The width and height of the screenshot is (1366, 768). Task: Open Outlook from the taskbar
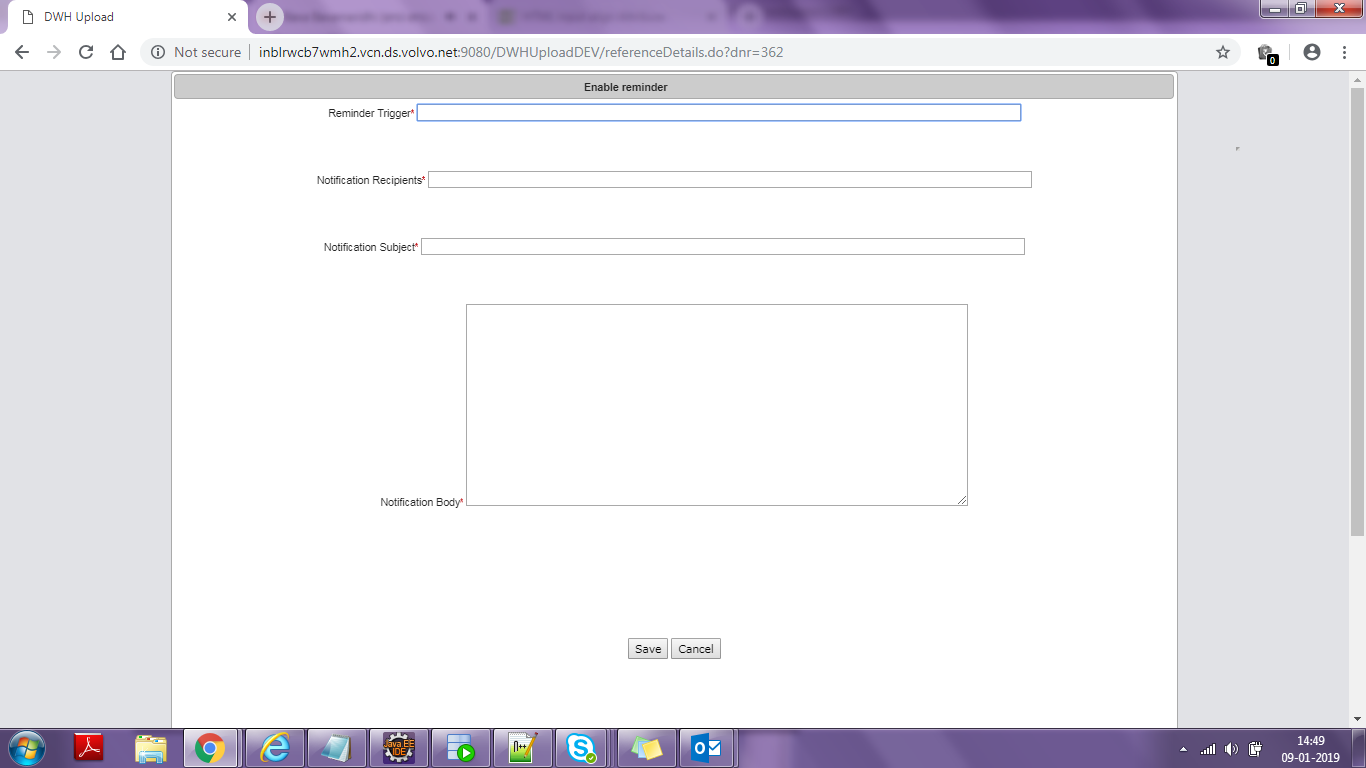[x=708, y=748]
